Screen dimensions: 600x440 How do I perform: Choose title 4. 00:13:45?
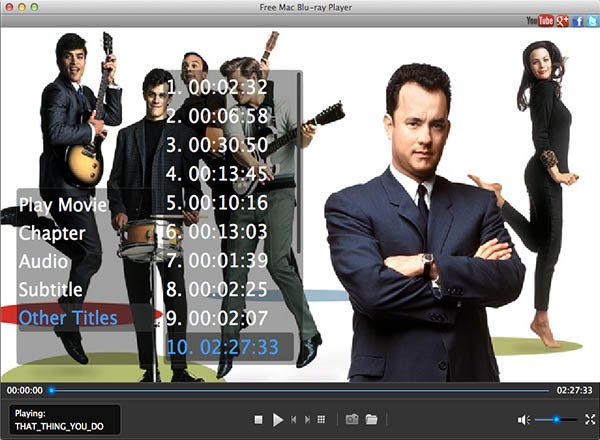click(217, 174)
